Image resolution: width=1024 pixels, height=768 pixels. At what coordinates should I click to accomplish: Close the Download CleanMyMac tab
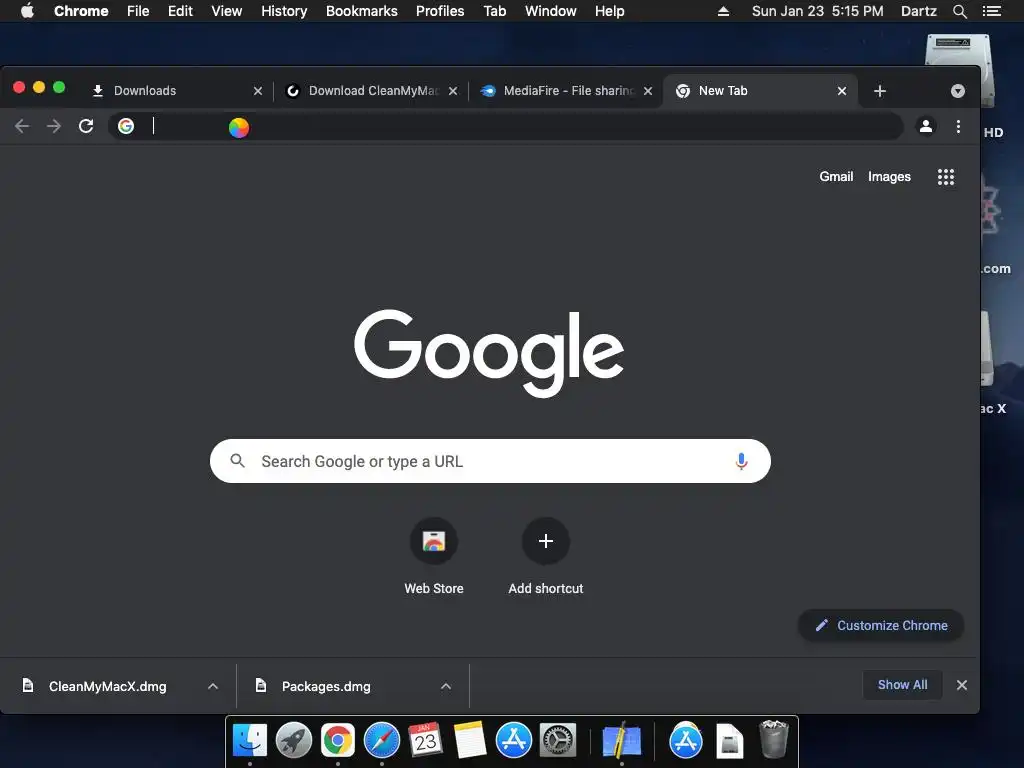[x=453, y=91]
